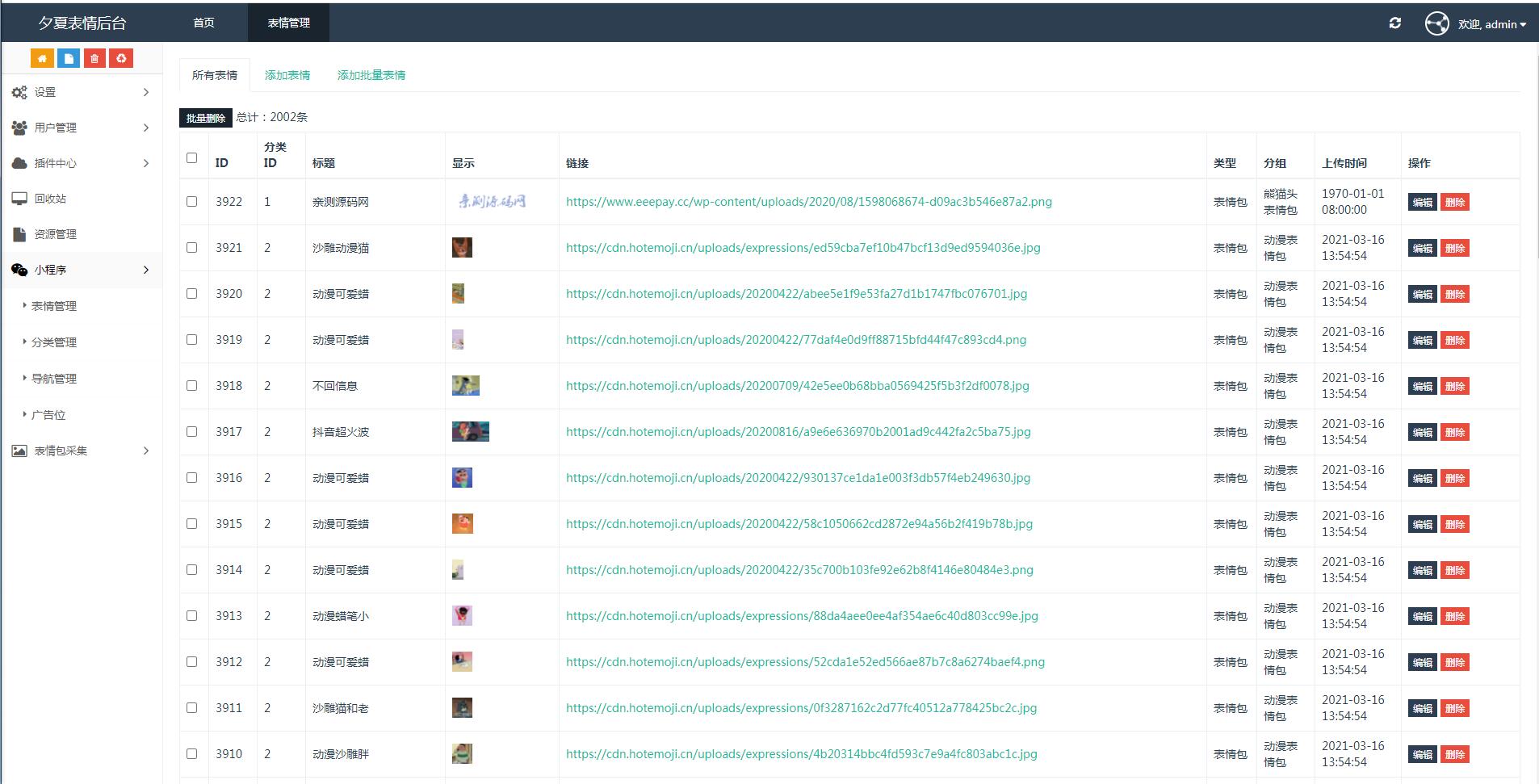The image size is (1539, 784).
Task: Click the red trash can shortcut icon
Action: [94, 58]
